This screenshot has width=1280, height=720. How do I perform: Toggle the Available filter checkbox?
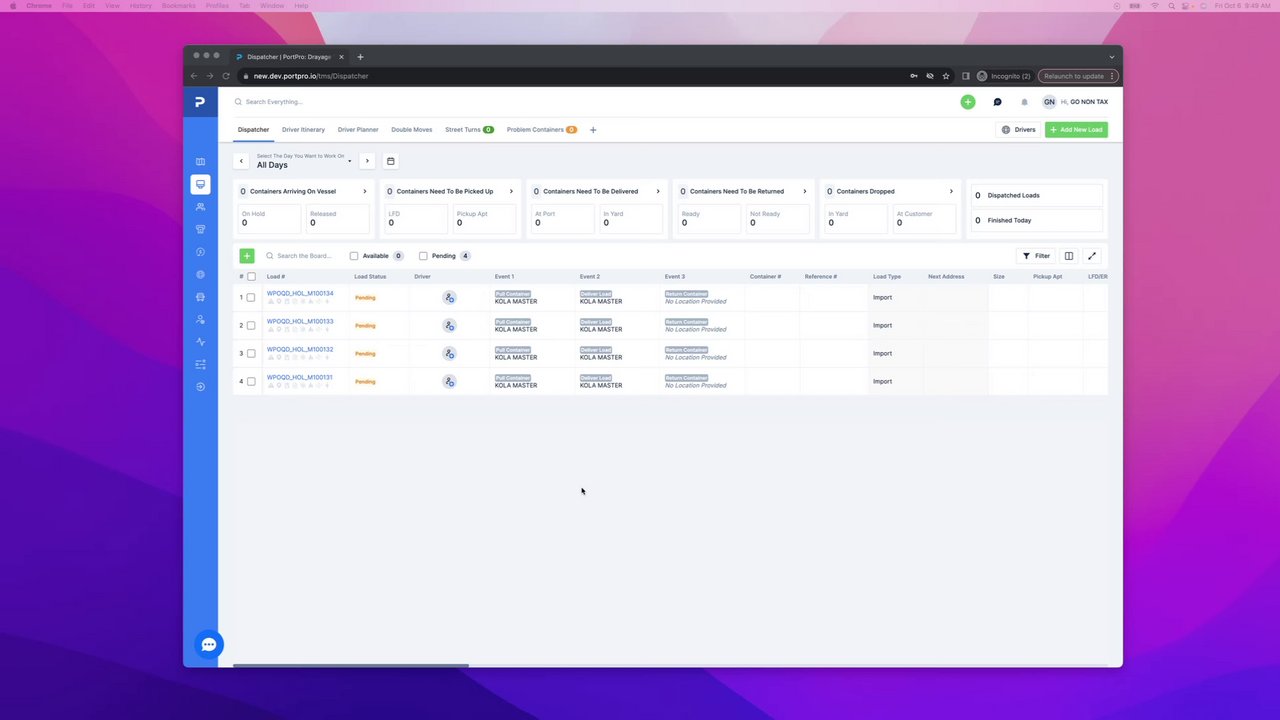[x=354, y=256]
